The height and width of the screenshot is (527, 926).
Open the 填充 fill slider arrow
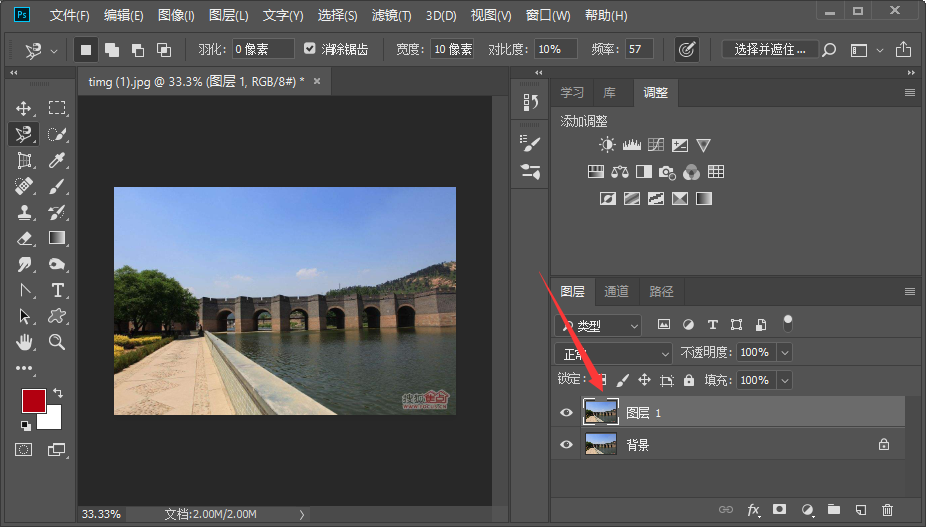785,380
